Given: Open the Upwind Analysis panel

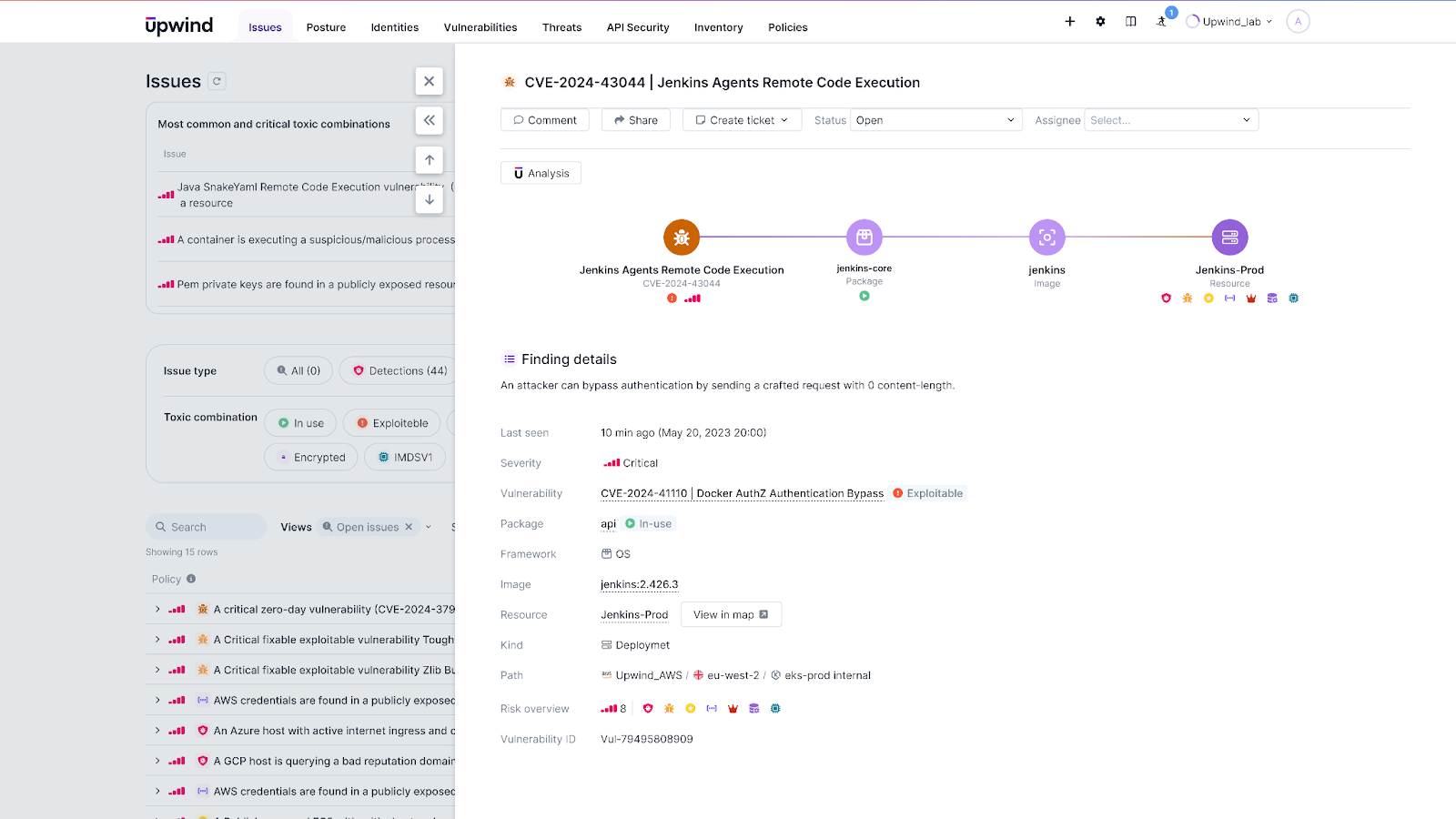Looking at the screenshot, I should (x=541, y=172).
